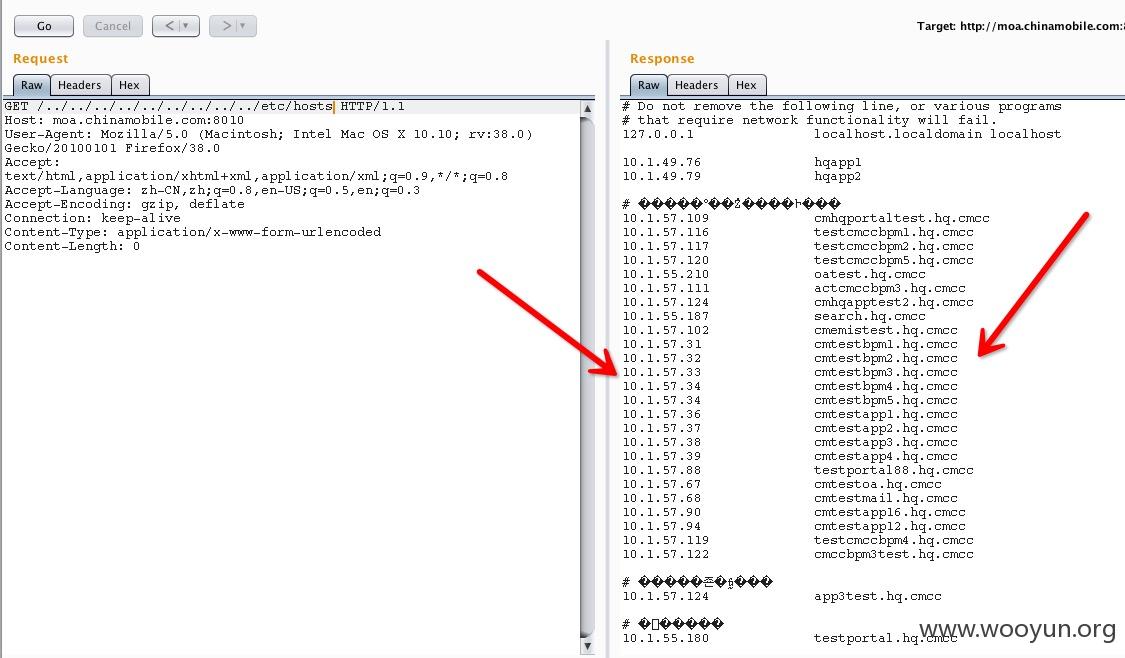Click testcmccbpm1.hq.cmcc hostname
1125x658 pixels.
click(x=894, y=232)
